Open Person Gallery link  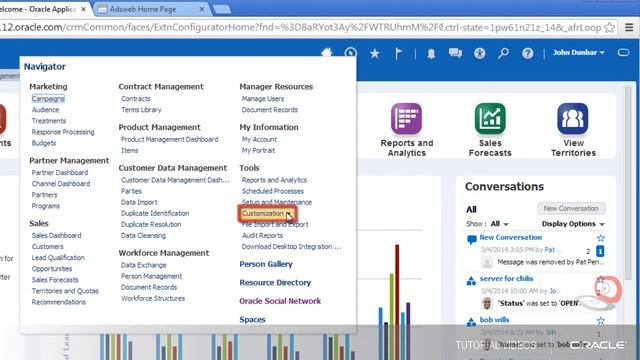[x=266, y=264]
